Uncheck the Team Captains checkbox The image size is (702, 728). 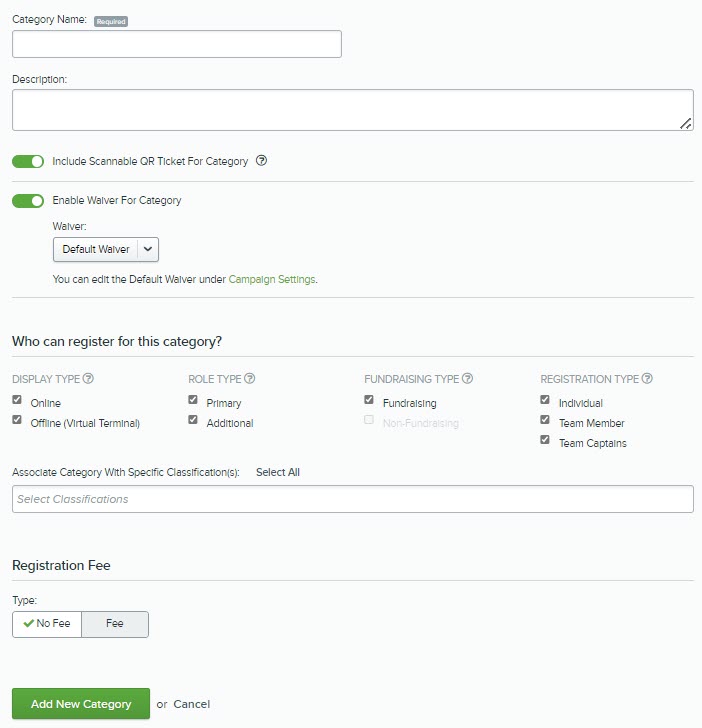click(545, 439)
